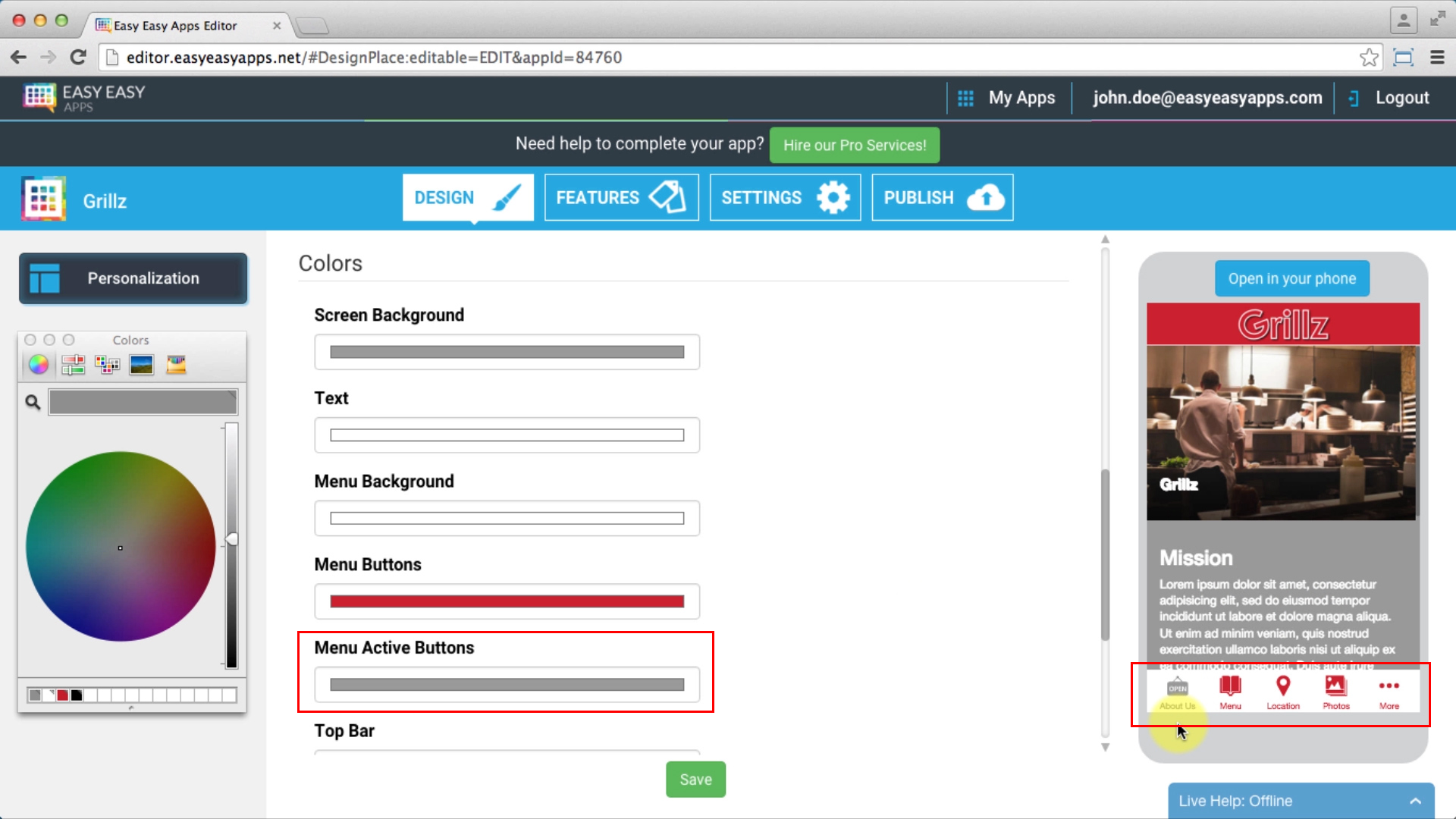Select the color wheel picker mode
Image resolution: width=1456 pixels, height=819 pixels.
tap(39, 365)
